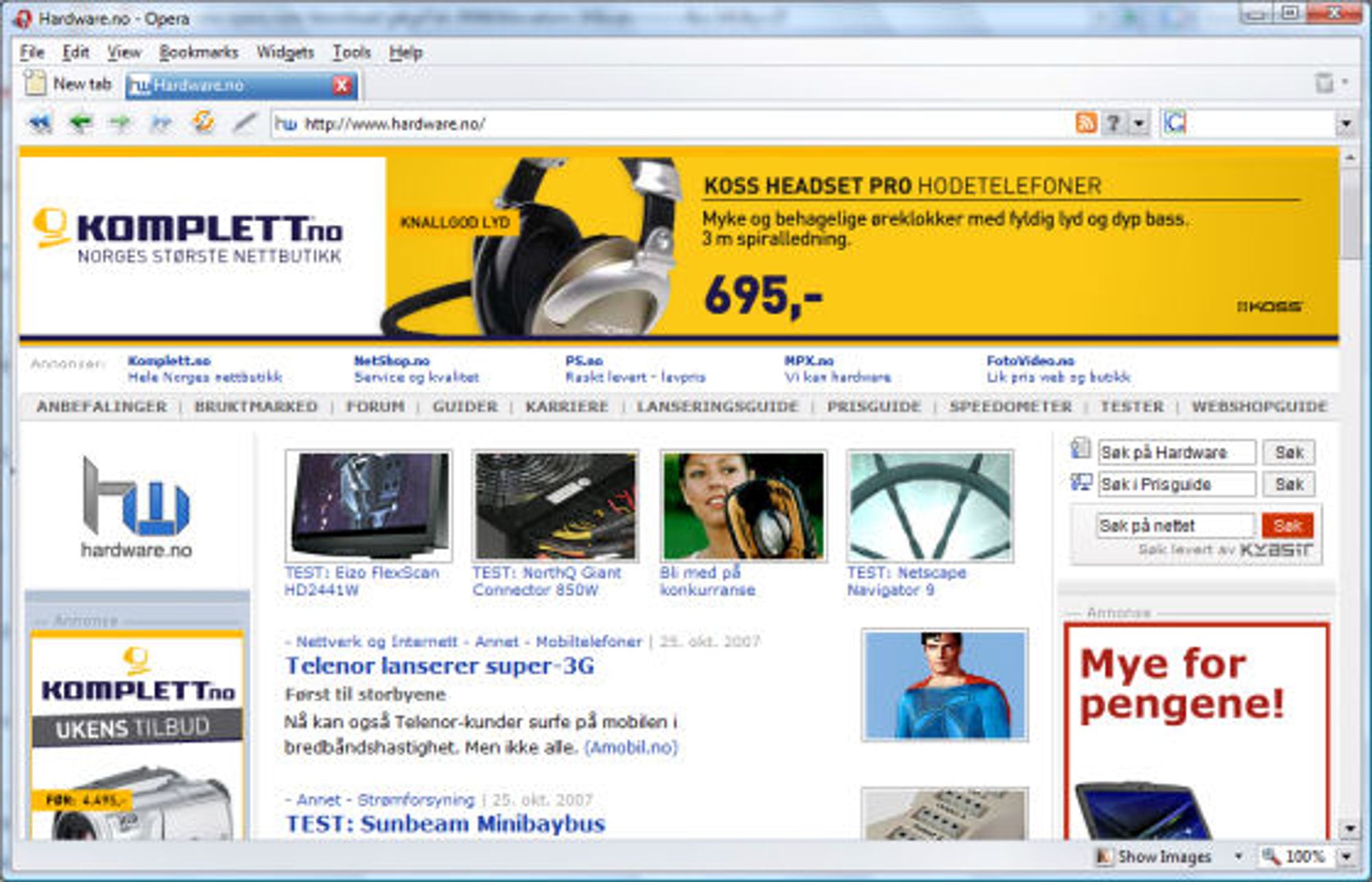Toggle Show Images in status bar
Viewport: 1372px width, 882px height.
(x=1154, y=857)
